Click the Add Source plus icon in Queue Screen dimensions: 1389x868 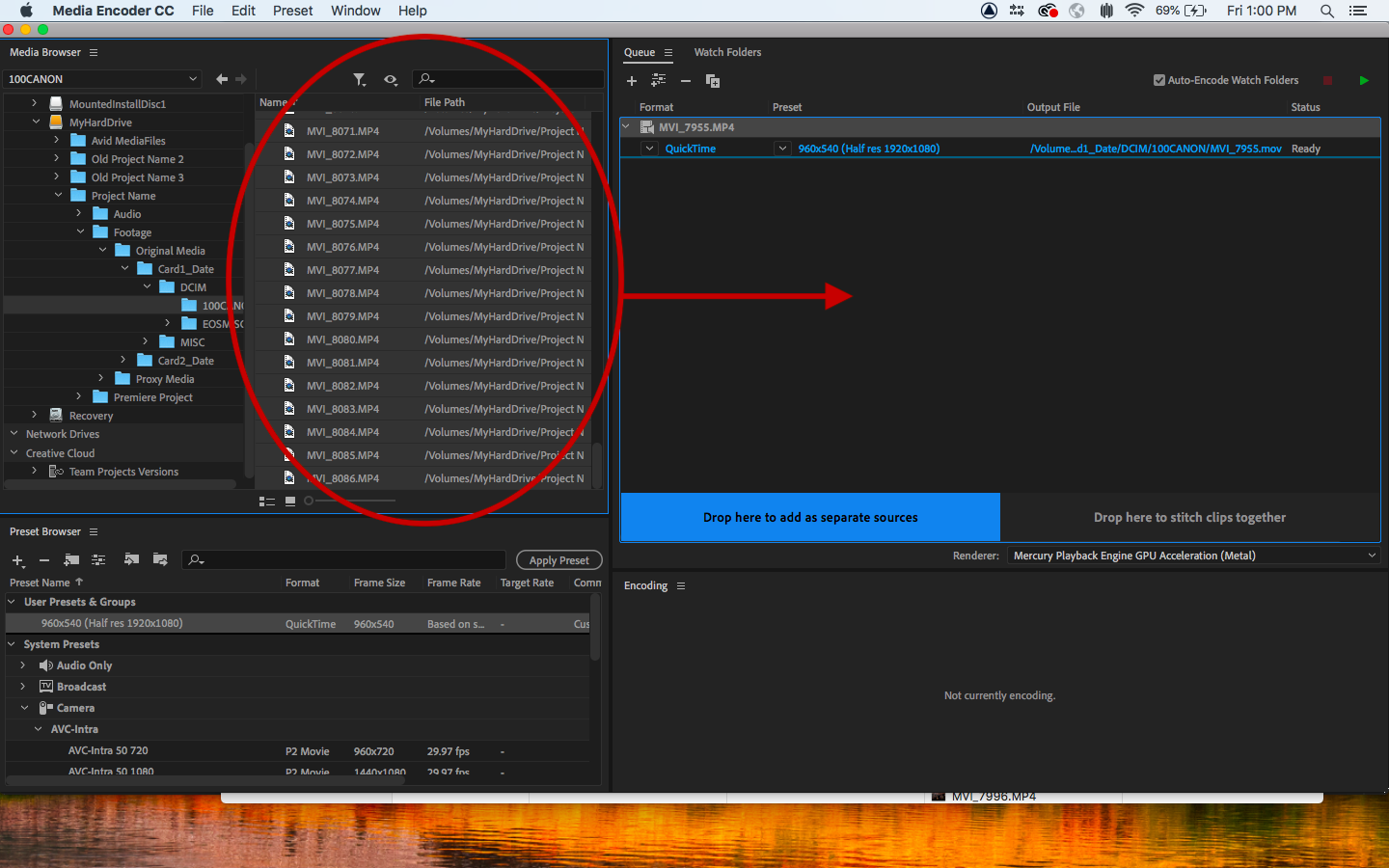(632, 81)
